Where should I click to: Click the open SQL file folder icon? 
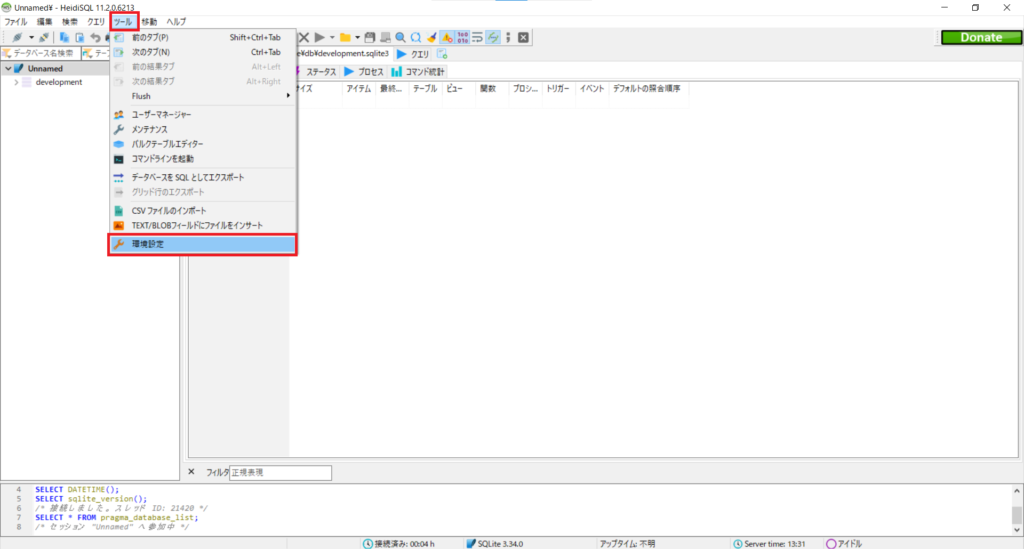(345, 37)
